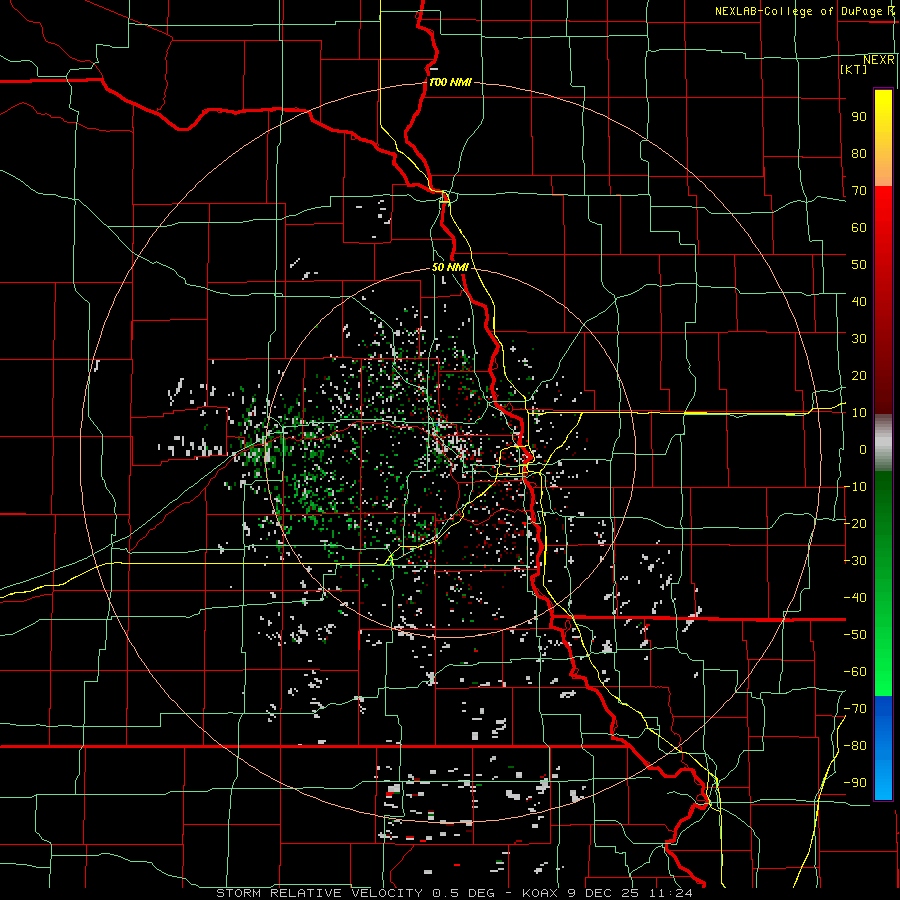900x900 pixels.
Task: Click the -70 scale label
Action: click(x=855, y=709)
